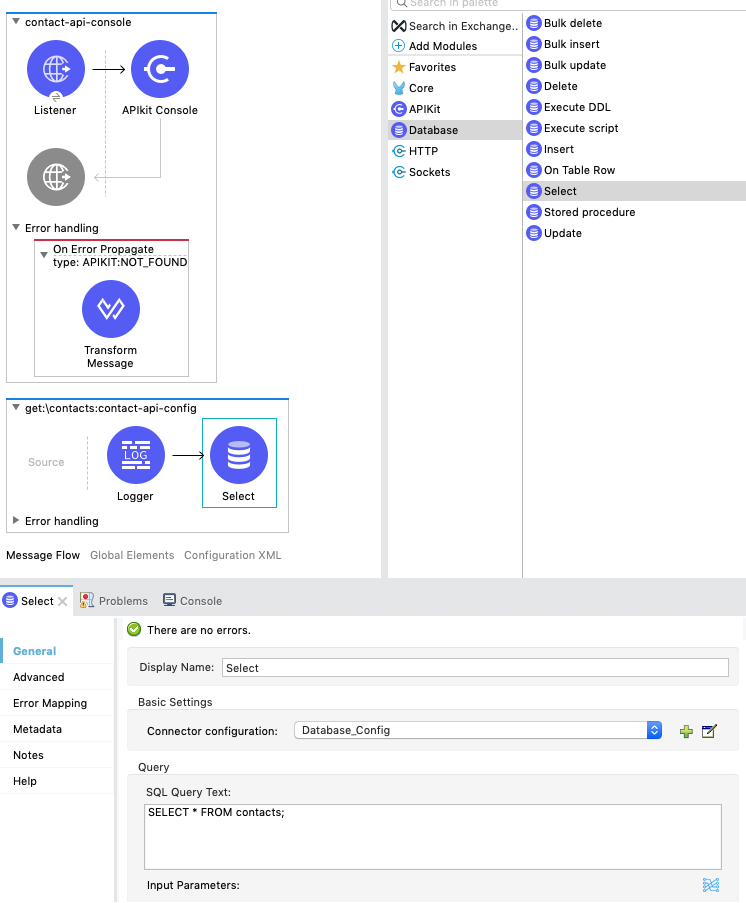Screen dimensions: 746x903
Task: Open Metadata section
Action: coord(37,729)
